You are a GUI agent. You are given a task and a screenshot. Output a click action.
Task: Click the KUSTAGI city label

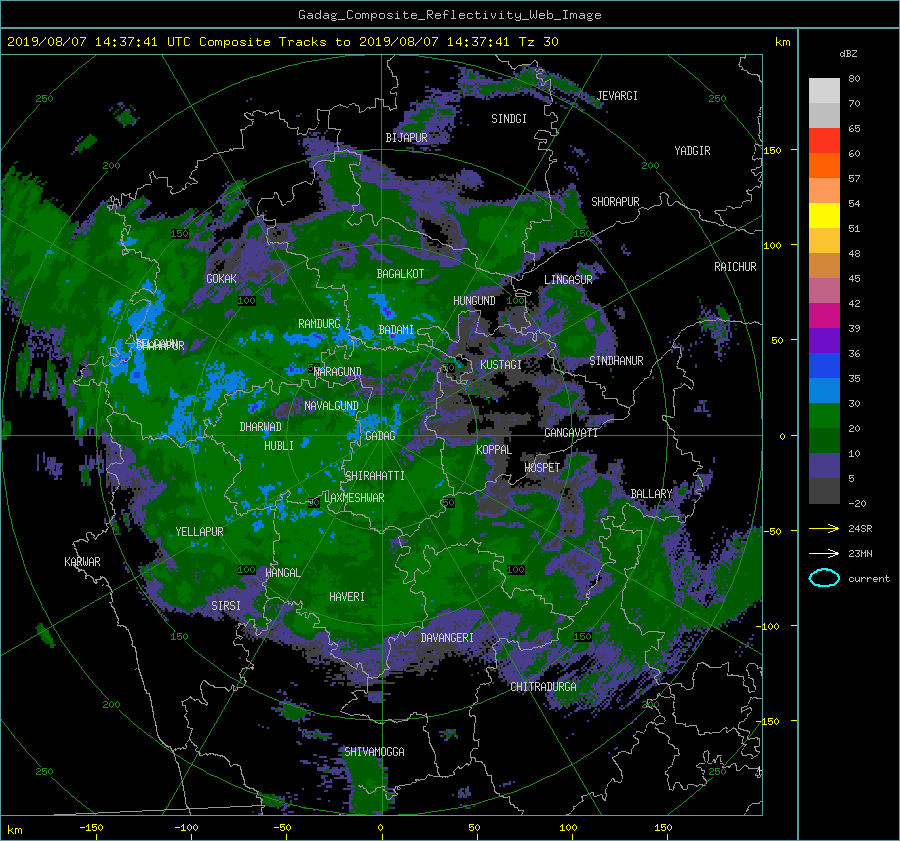(501, 365)
